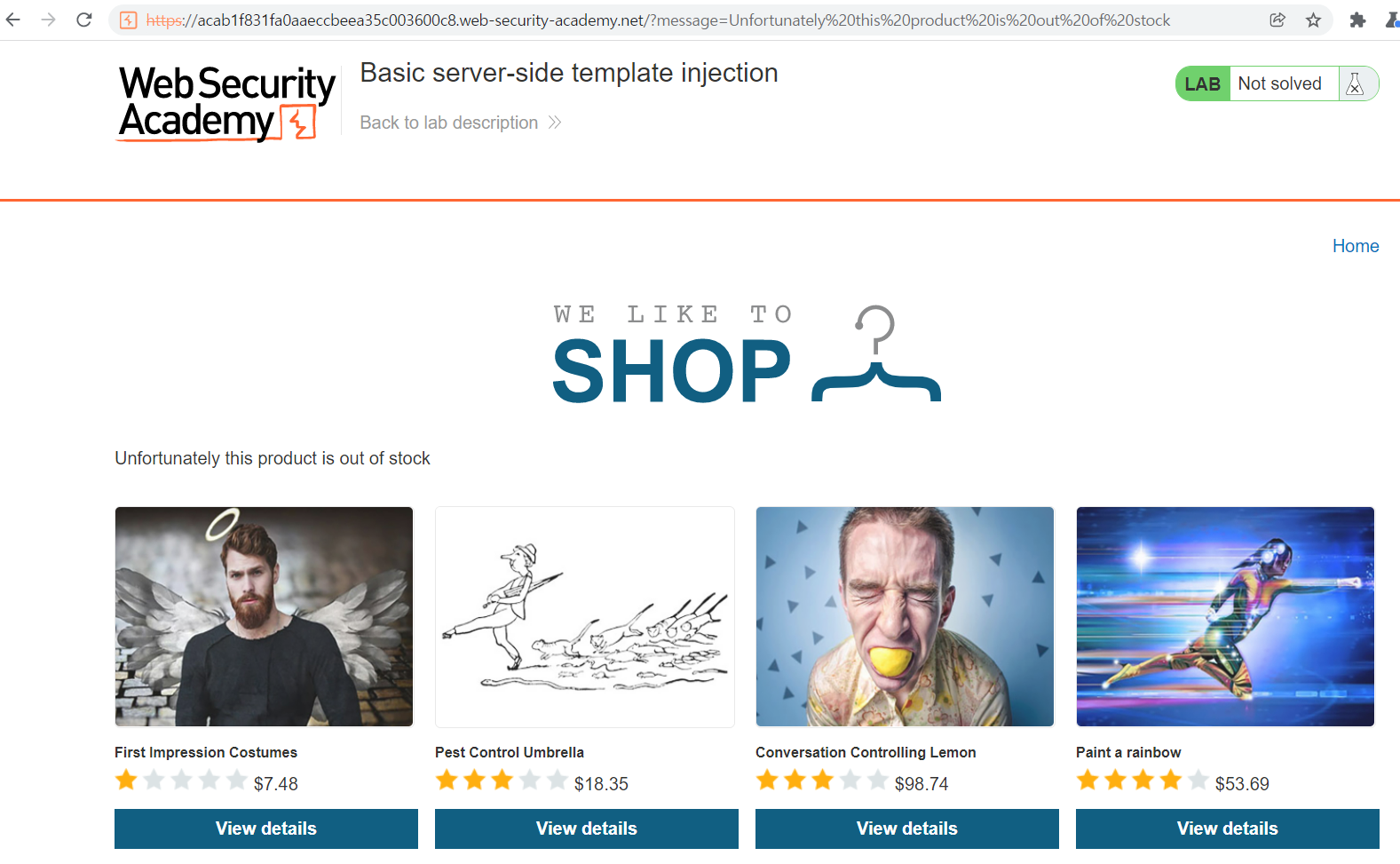The height and width of the screenshot is (864, 1400).
Task: View details for Paint a rainbow
Action: pos(1228,828)
